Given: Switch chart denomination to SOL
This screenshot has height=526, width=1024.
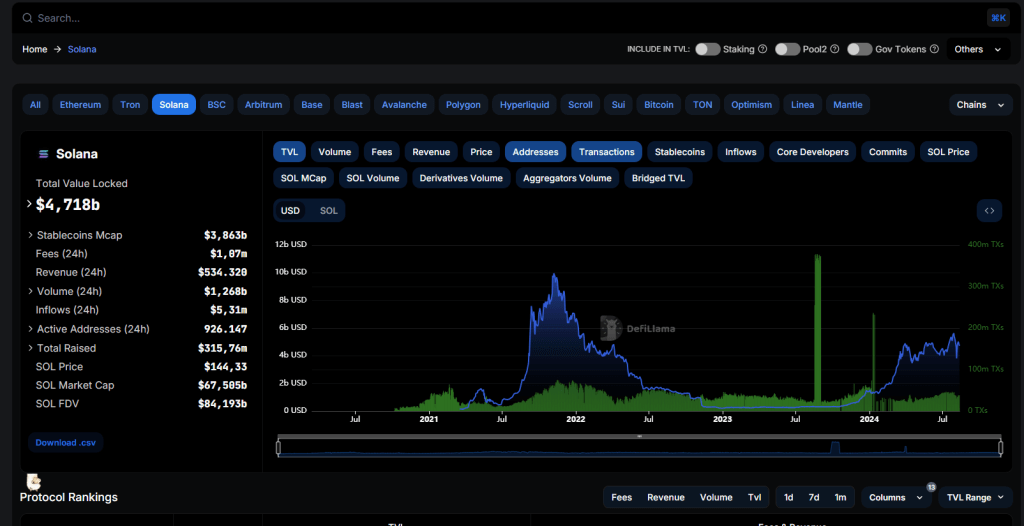Looking at the screenshot, I should point(328,210).
